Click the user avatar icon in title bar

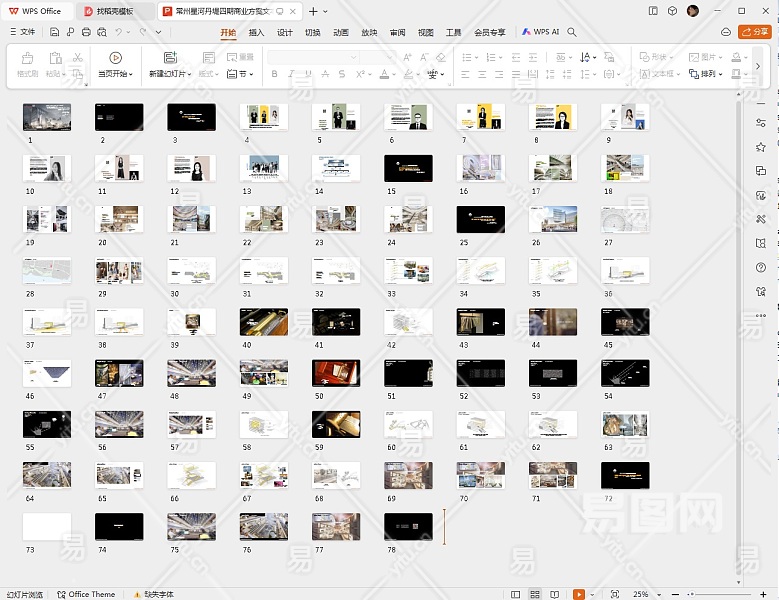[x=693, y=11]
